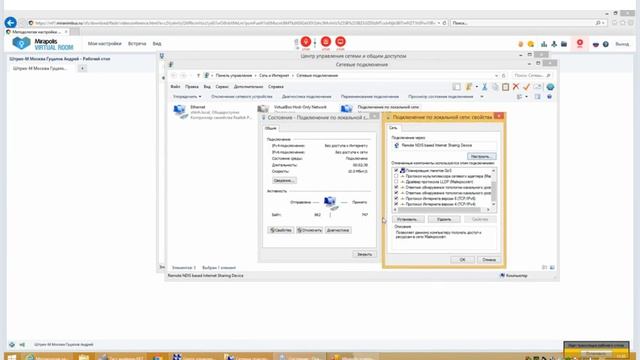Uncheck the Internet Protocol version 4 (TCP/IPv4) component
Viewport: 640px width, 360px height.
(x=396, y=204)
